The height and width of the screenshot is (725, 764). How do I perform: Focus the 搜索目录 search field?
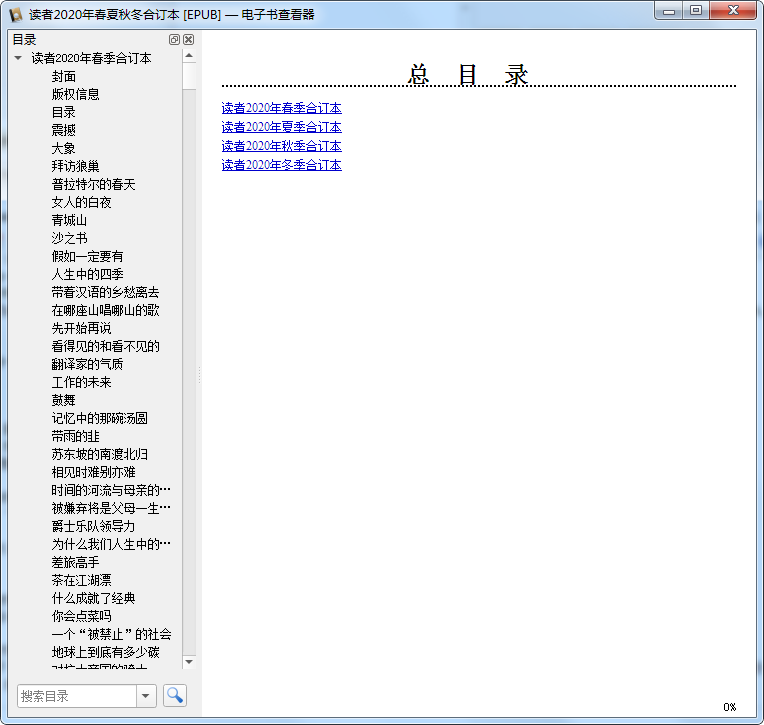77,696
